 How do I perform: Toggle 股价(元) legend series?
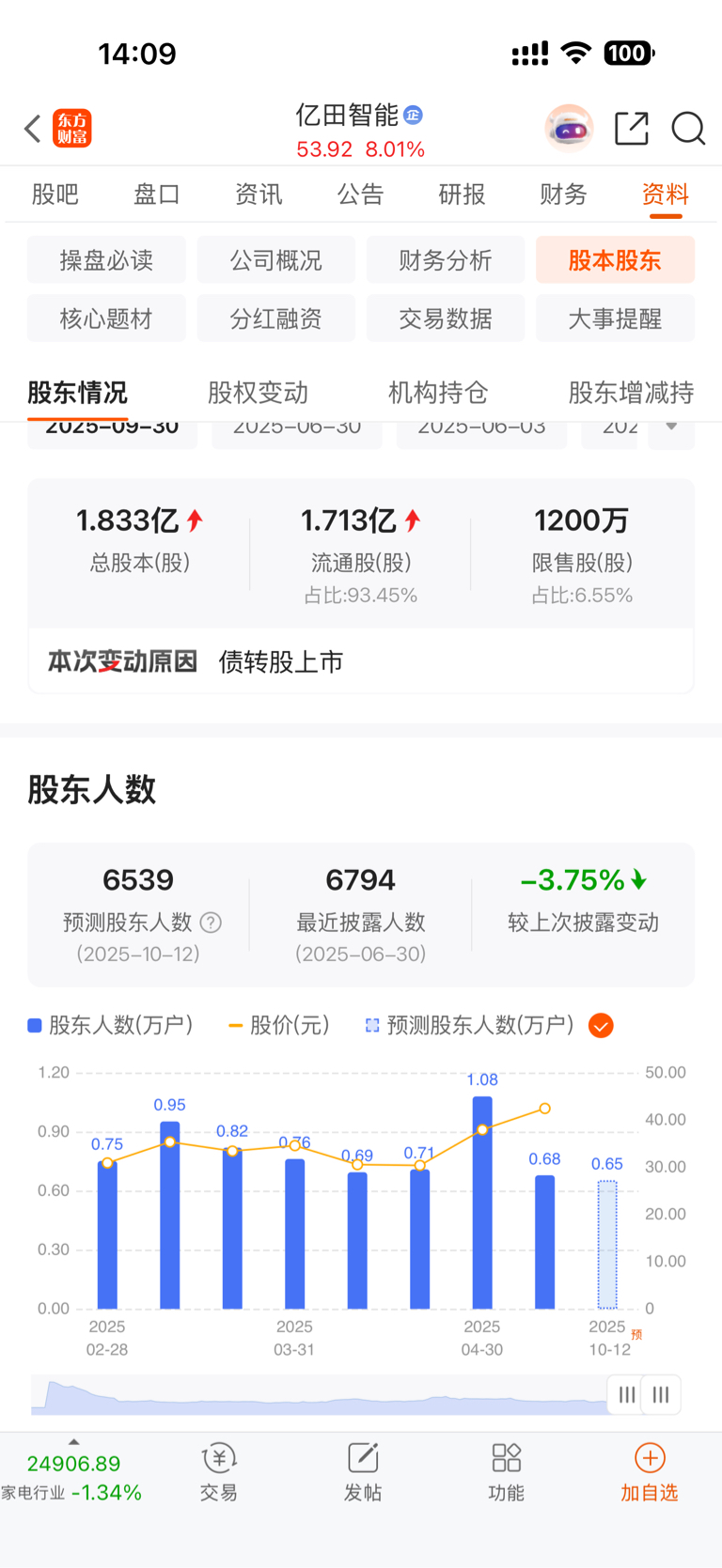pyautogui.click(x=279, y=1025)
